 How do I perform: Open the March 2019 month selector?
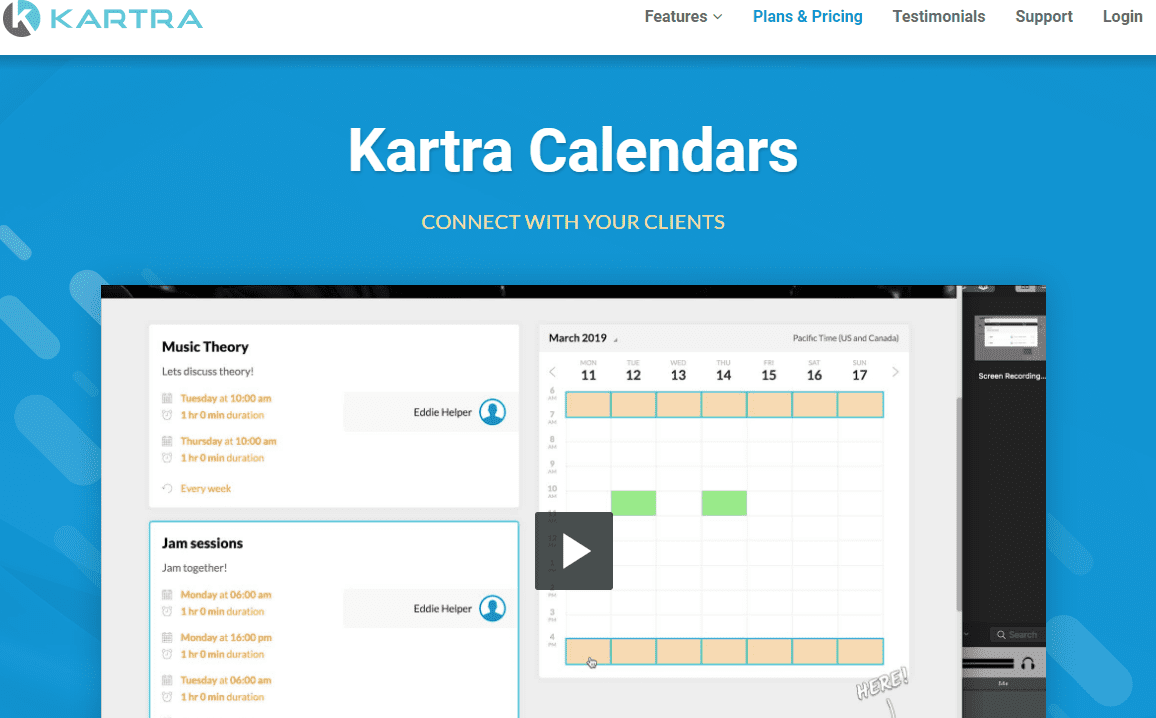[579, 338]
